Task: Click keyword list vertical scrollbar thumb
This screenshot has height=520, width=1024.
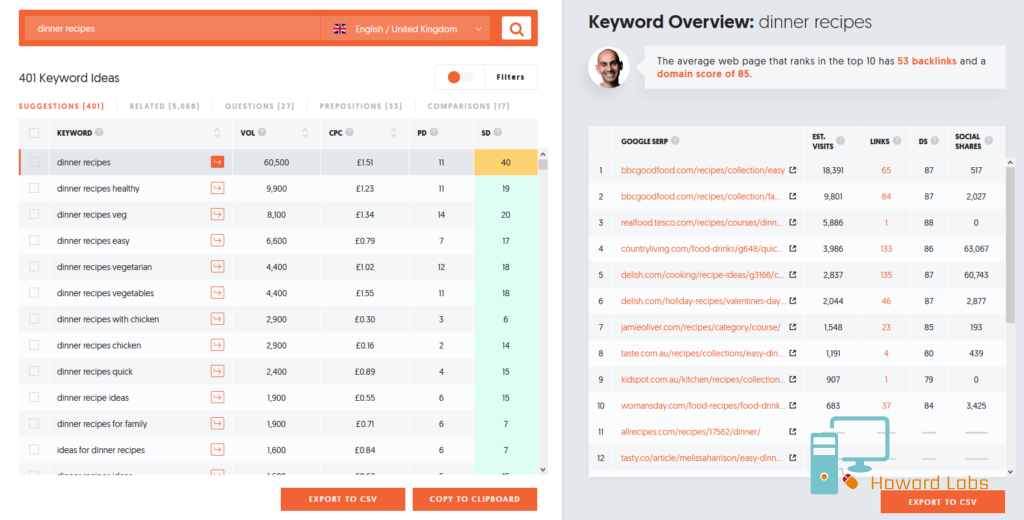Action: 543,164
